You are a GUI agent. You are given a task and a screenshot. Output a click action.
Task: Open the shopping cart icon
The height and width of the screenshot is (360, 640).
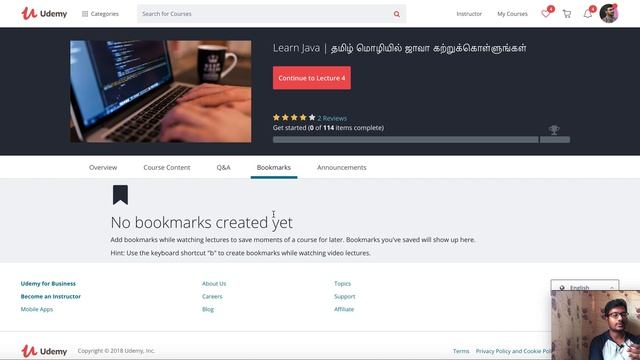coord(567,14)
